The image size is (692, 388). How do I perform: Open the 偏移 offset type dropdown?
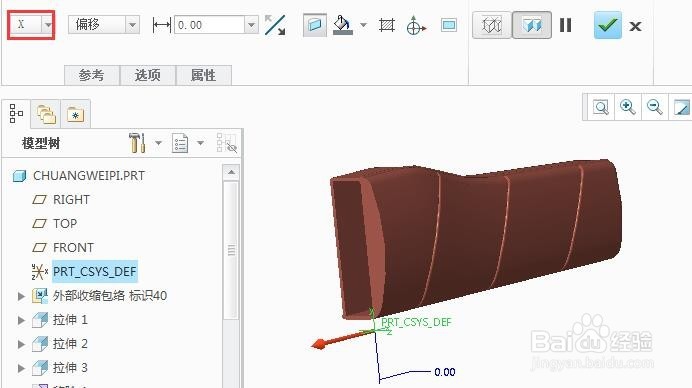click(x=104, y=25)
